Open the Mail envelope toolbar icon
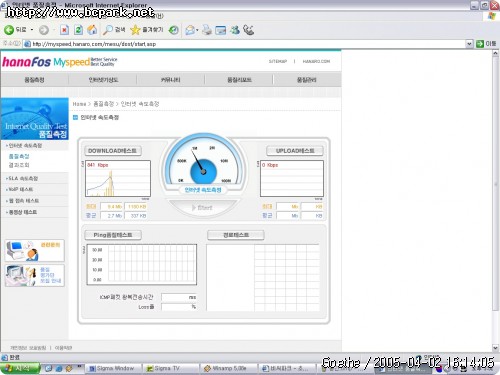 pyautogui.click(x=190, y=30)
